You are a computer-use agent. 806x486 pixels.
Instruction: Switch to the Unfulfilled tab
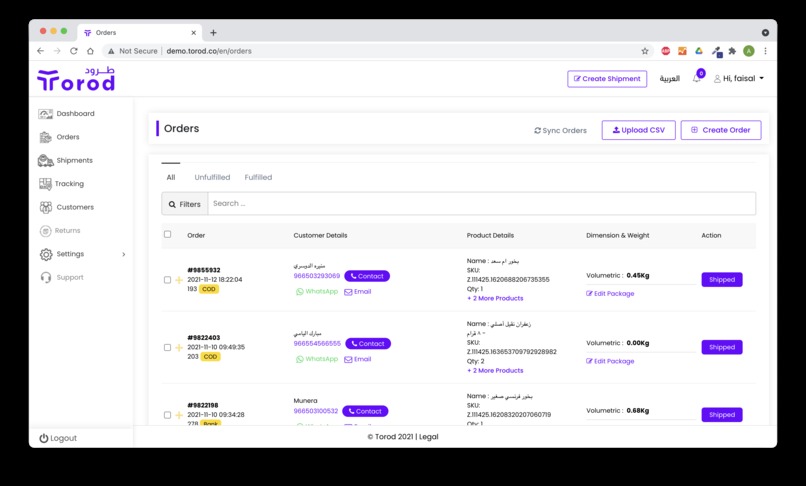coord(212,177)
